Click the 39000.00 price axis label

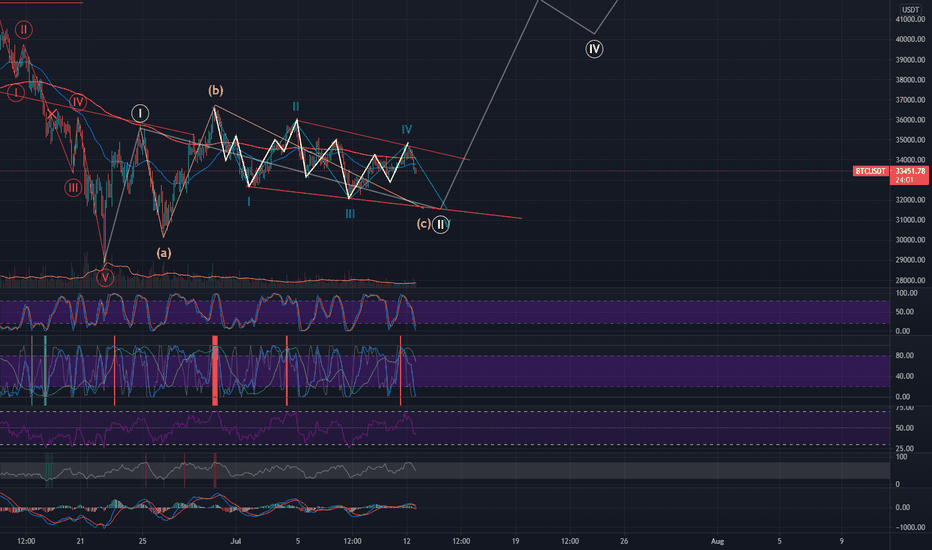coord(910,60)
